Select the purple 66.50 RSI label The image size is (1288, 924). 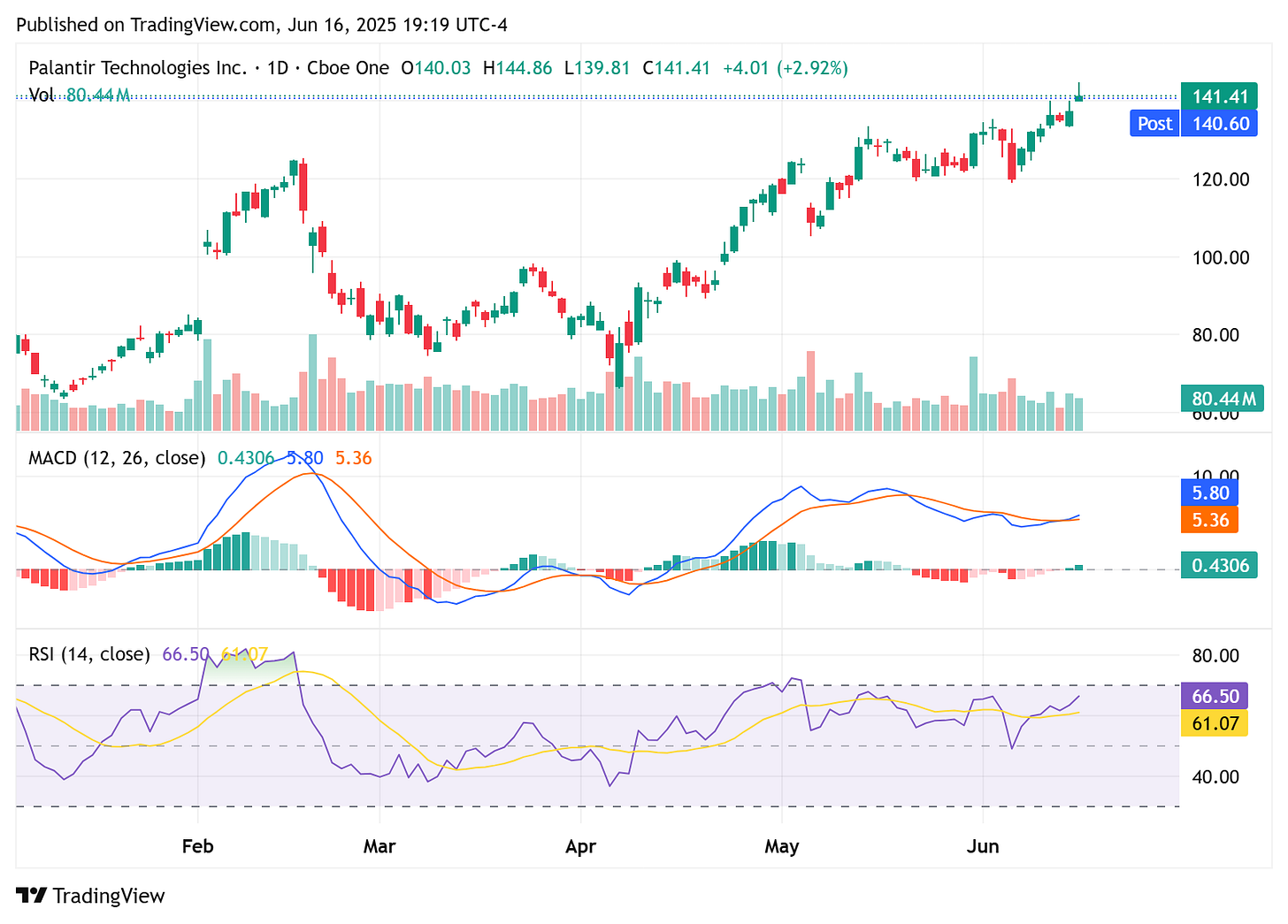click(x=1215, y=697)
